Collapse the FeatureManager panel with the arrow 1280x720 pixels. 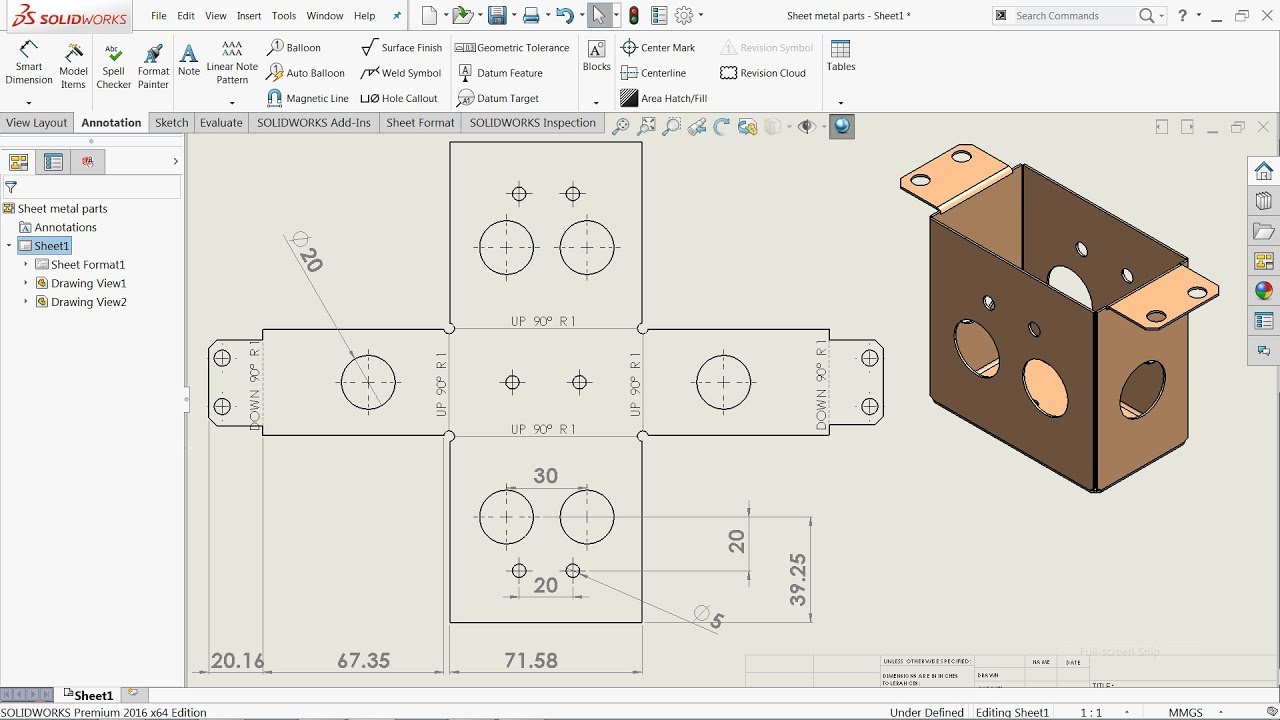click(x=176, y=161)
